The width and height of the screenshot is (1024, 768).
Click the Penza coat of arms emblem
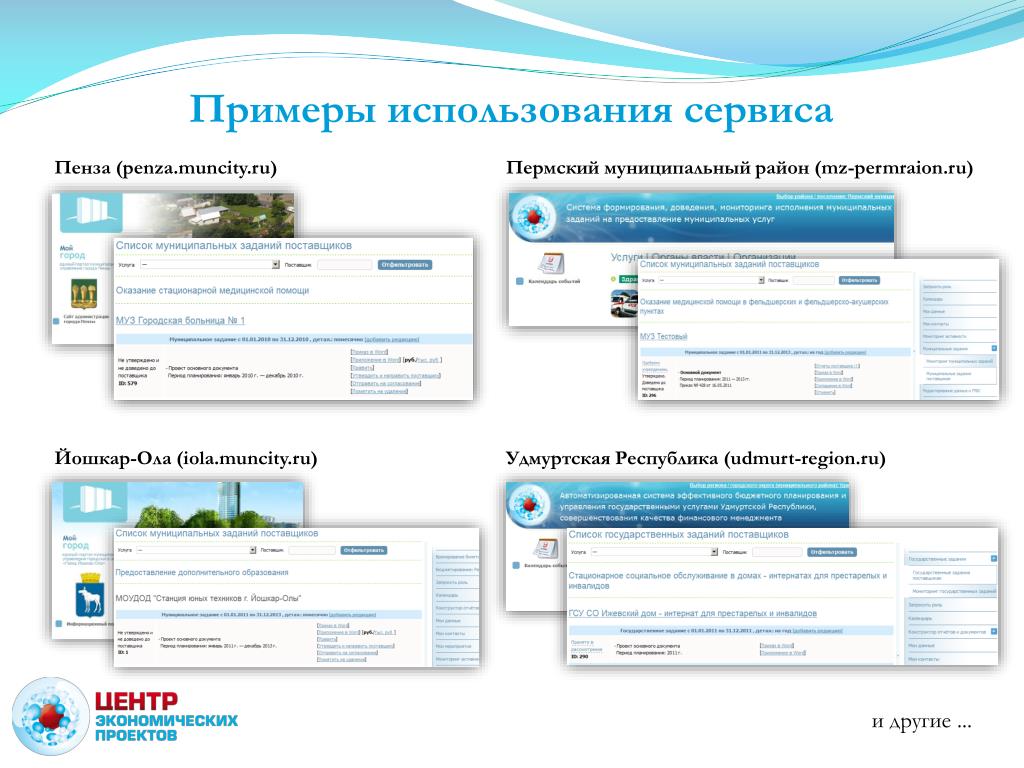tap(84, 293)
